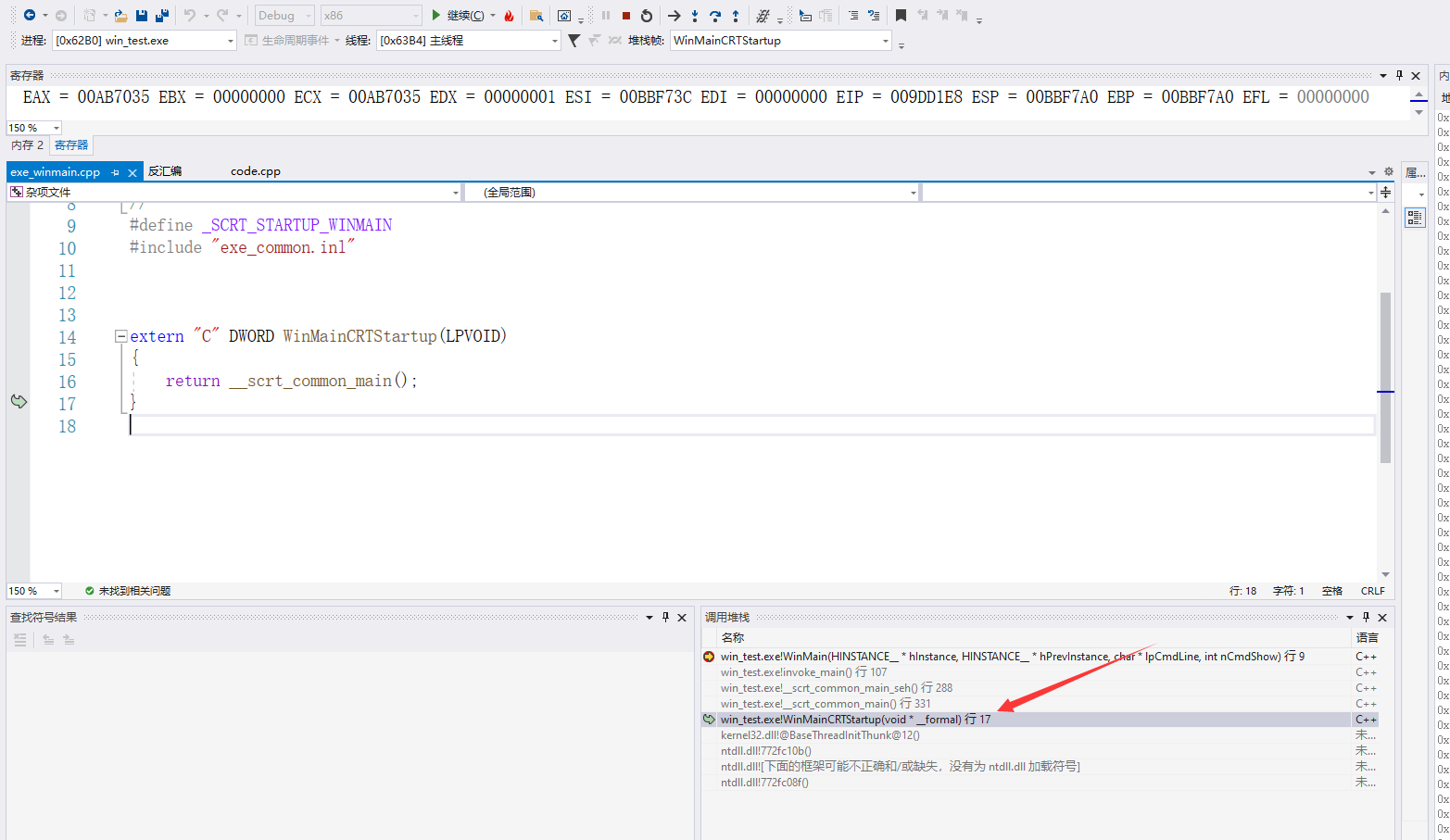Toggle pin on exe_winmain.cpp tab

tap(115, 172)
